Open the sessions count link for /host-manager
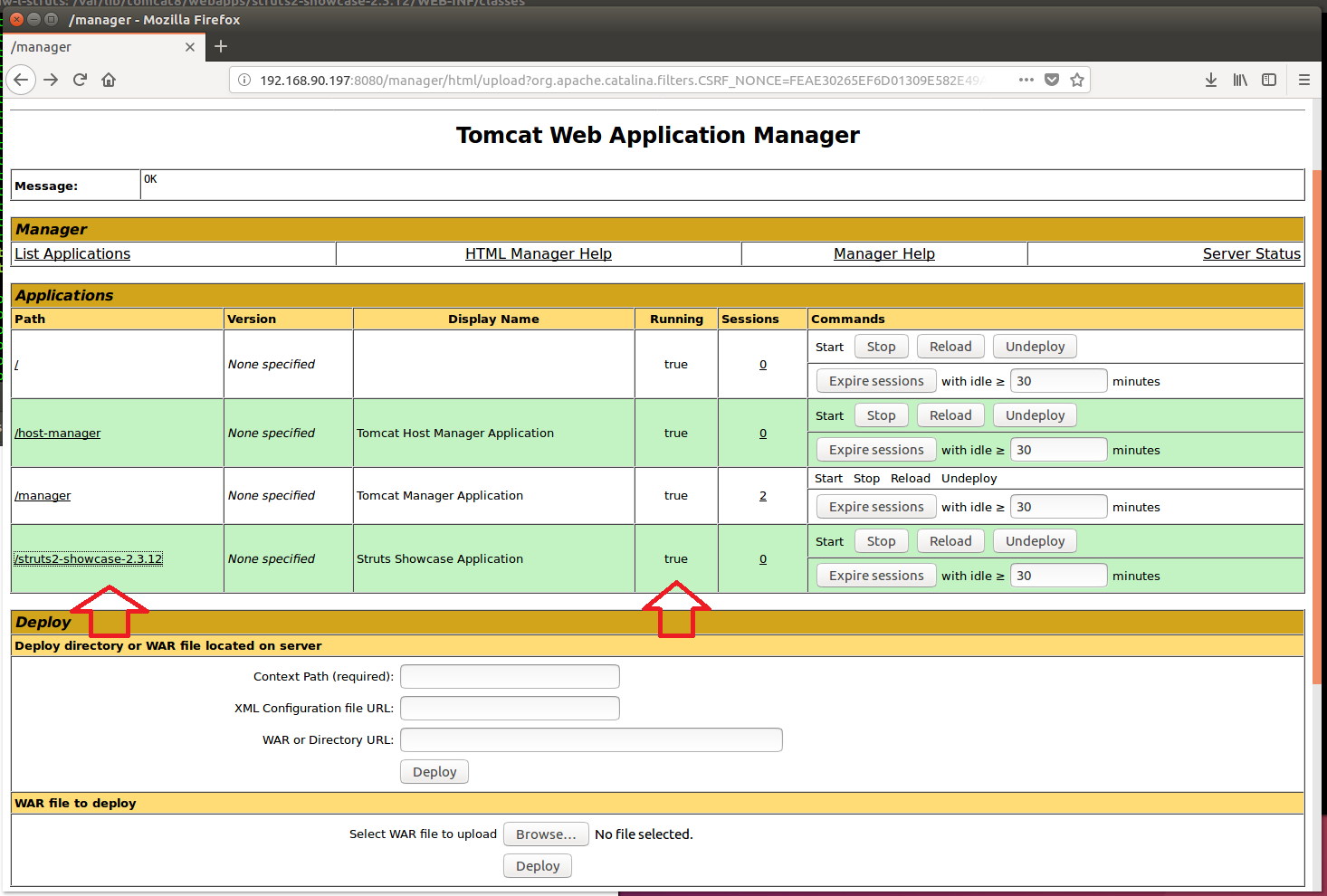Screen dimensions: 1327x896 tap(763, 434)
